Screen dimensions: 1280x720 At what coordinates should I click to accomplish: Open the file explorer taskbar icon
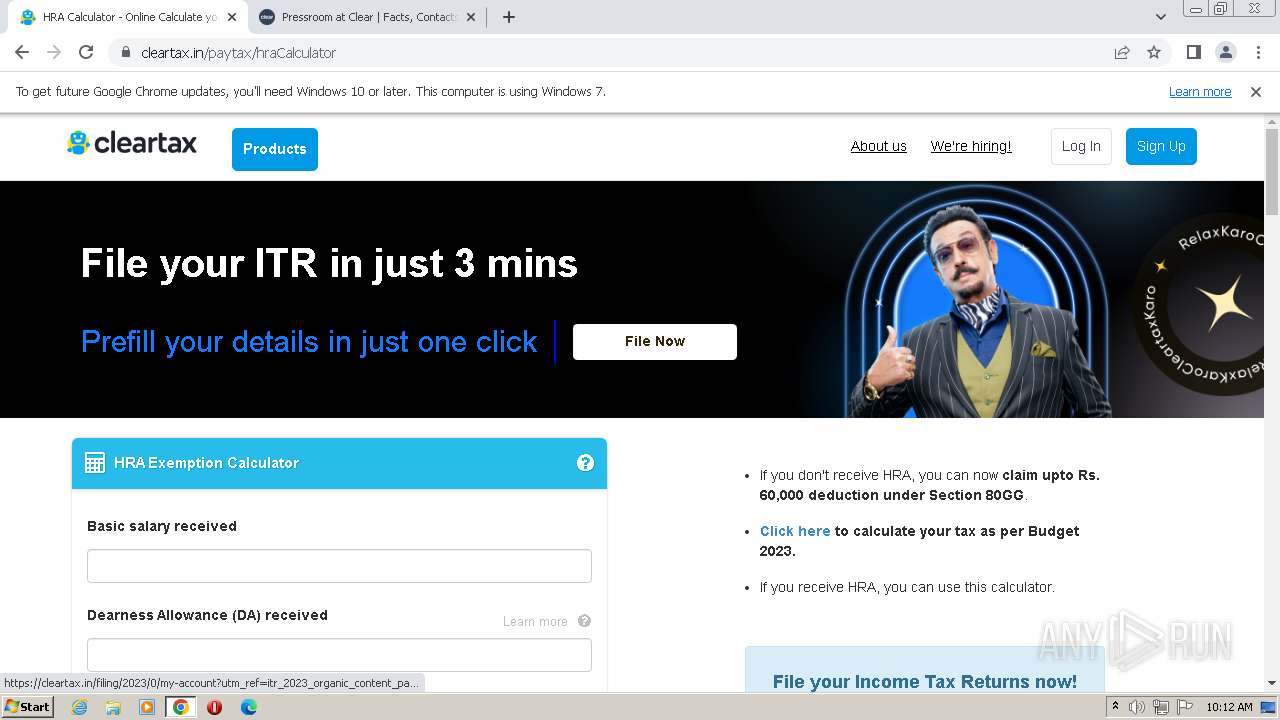[x=113, y=707]
